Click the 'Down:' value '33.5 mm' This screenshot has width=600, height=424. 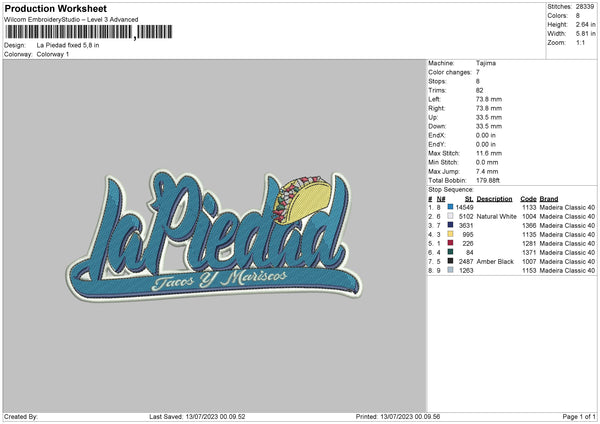489,126
